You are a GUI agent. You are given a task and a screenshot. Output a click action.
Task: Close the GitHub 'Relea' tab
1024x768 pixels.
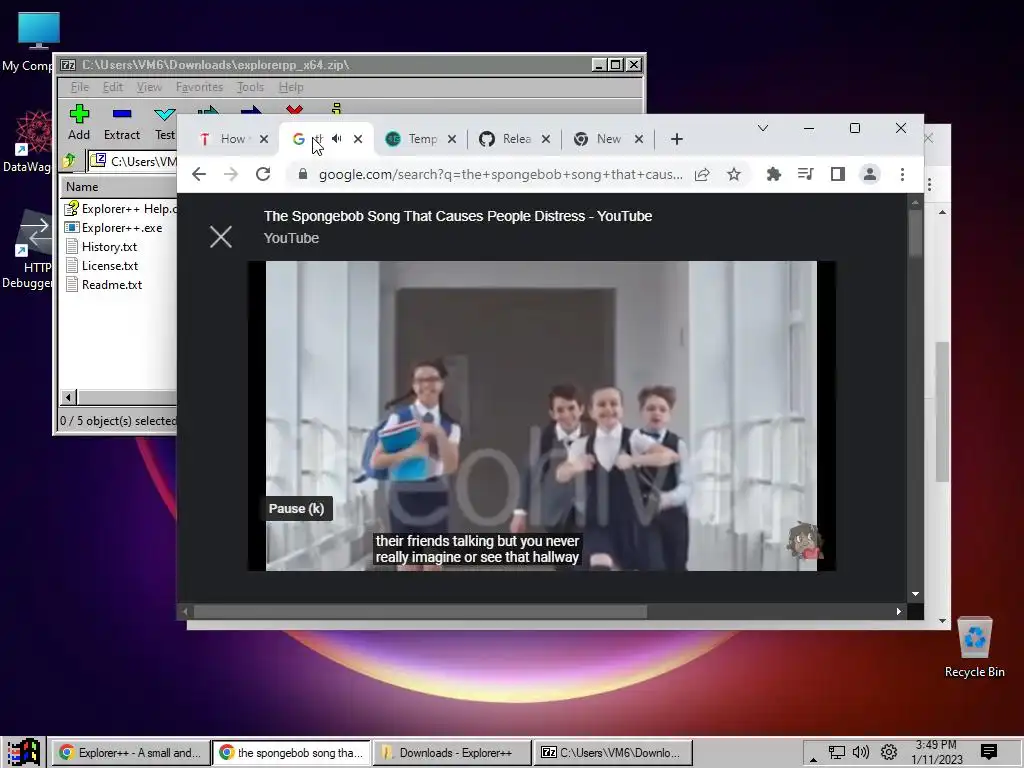(546, 138)
